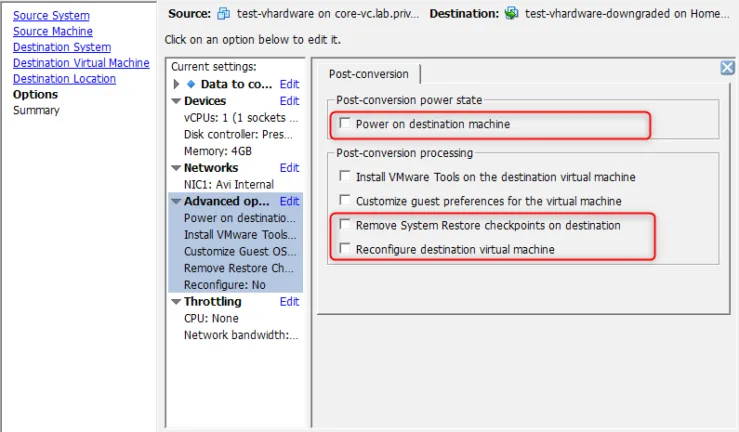
Task: Click the source virtual machine icon
Action: tap(223, 14)
